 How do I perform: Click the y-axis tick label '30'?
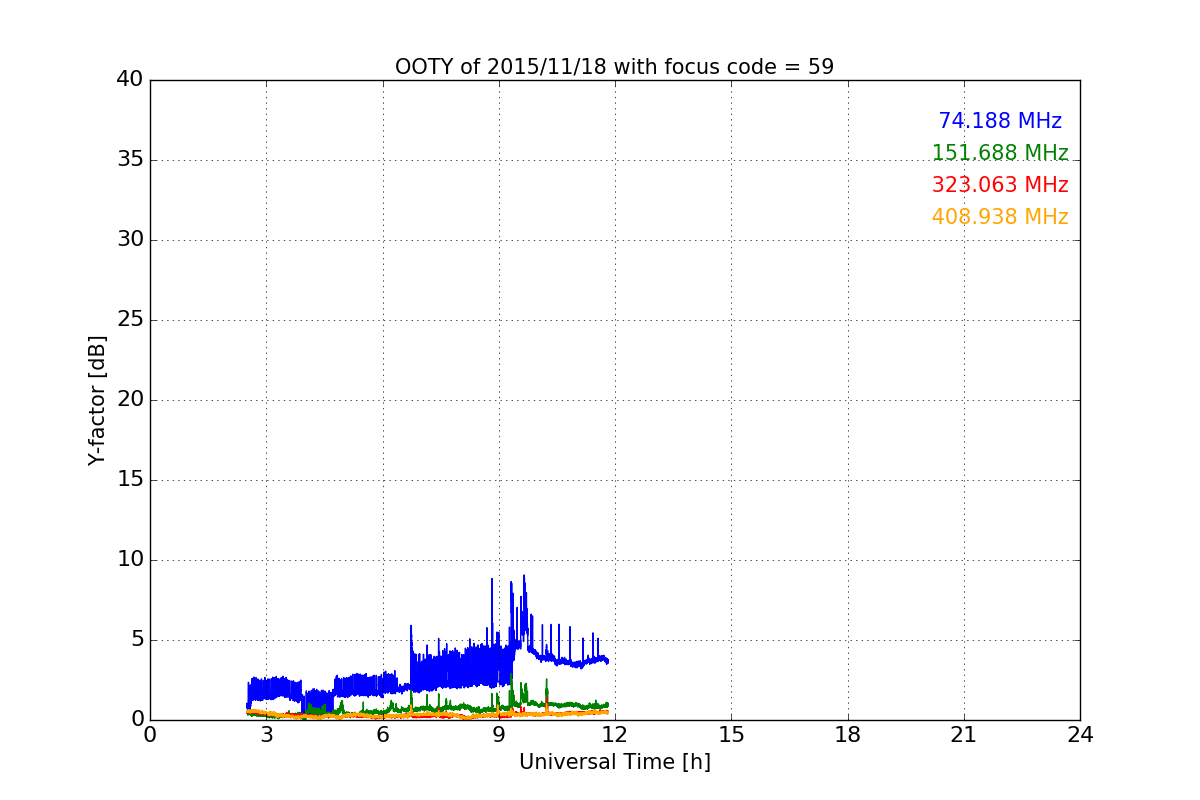(x=130, y=240)
